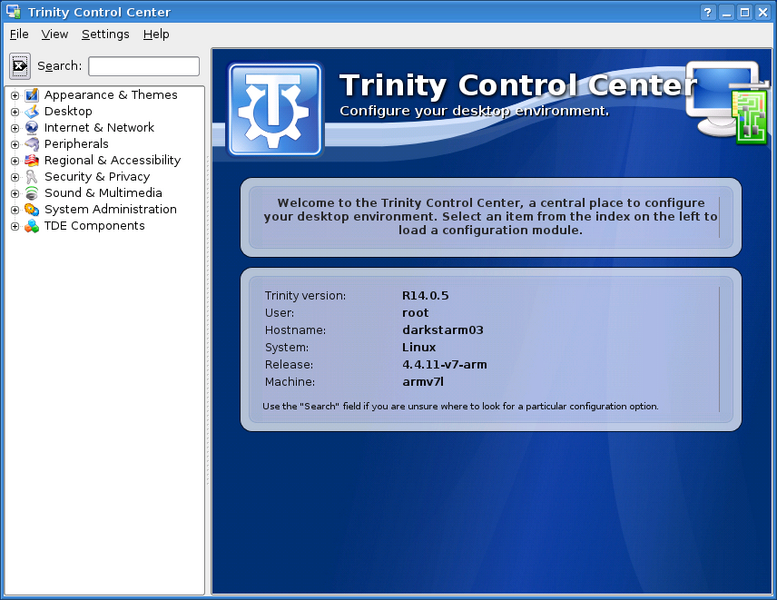
Task: Click the title bar application icon
Action: click(x=13, y=11)
